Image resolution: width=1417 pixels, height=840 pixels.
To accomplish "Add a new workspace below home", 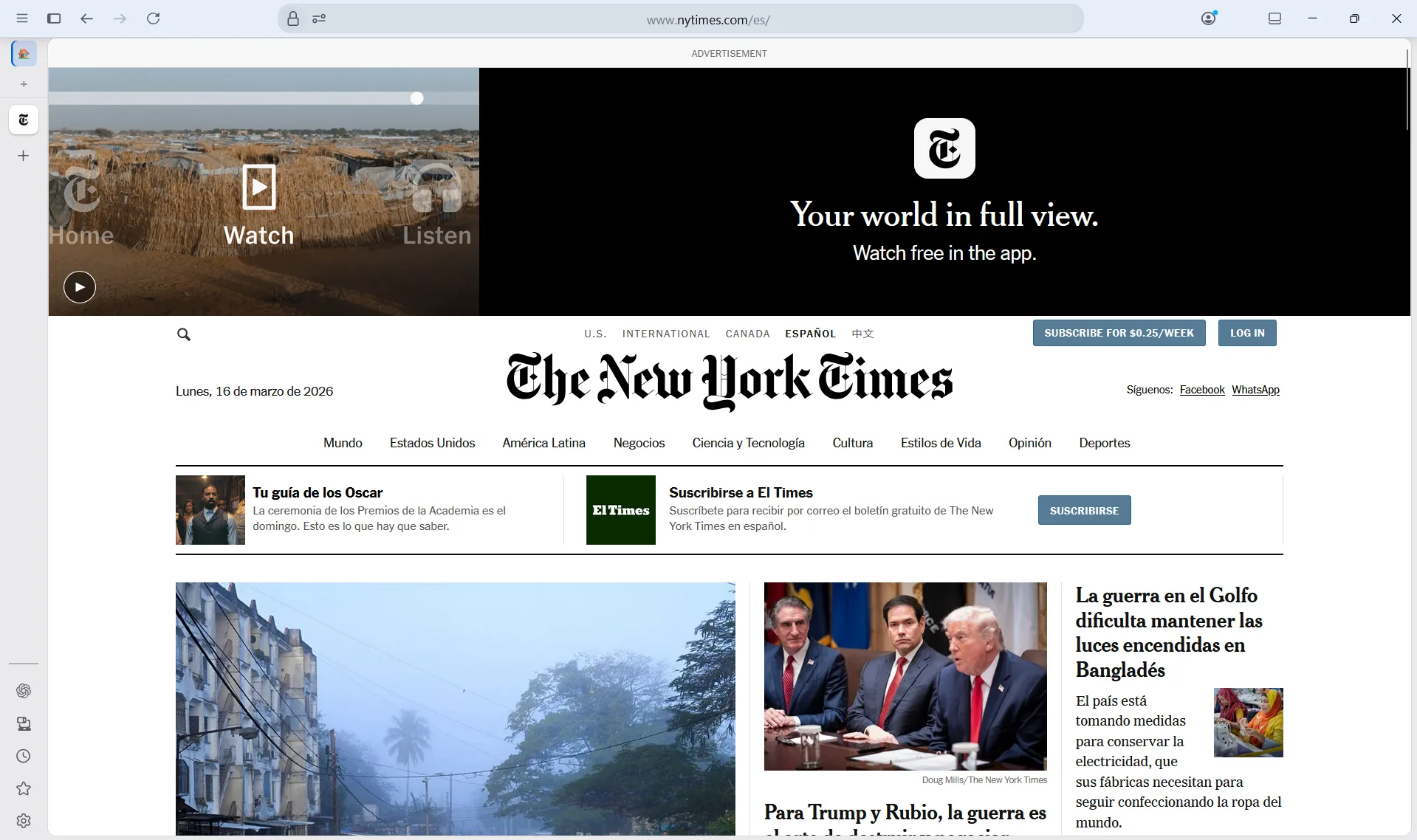I will click(x=24, y=84).
